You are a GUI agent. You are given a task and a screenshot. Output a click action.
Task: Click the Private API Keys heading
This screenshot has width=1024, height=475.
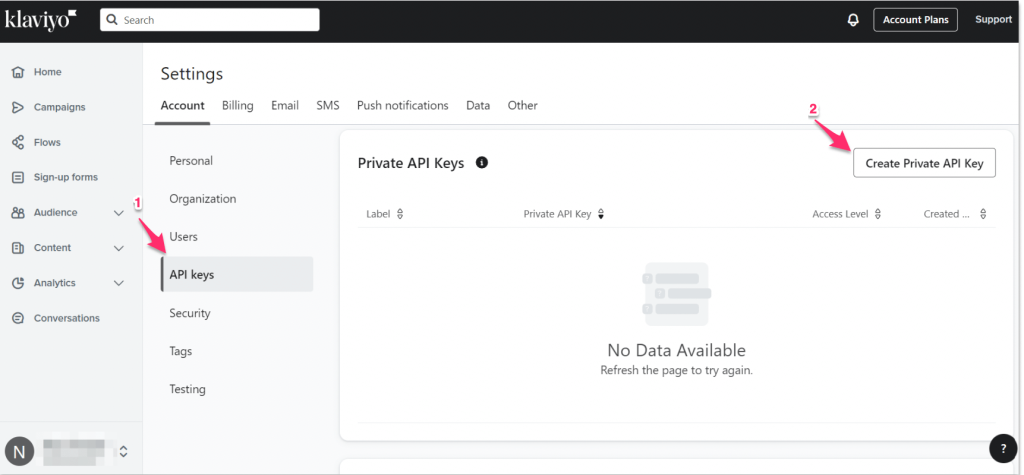411,163
